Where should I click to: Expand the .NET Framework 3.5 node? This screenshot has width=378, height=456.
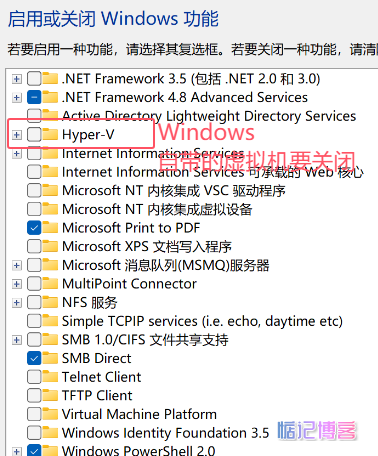pyautogui.click(x=17, y=79)
